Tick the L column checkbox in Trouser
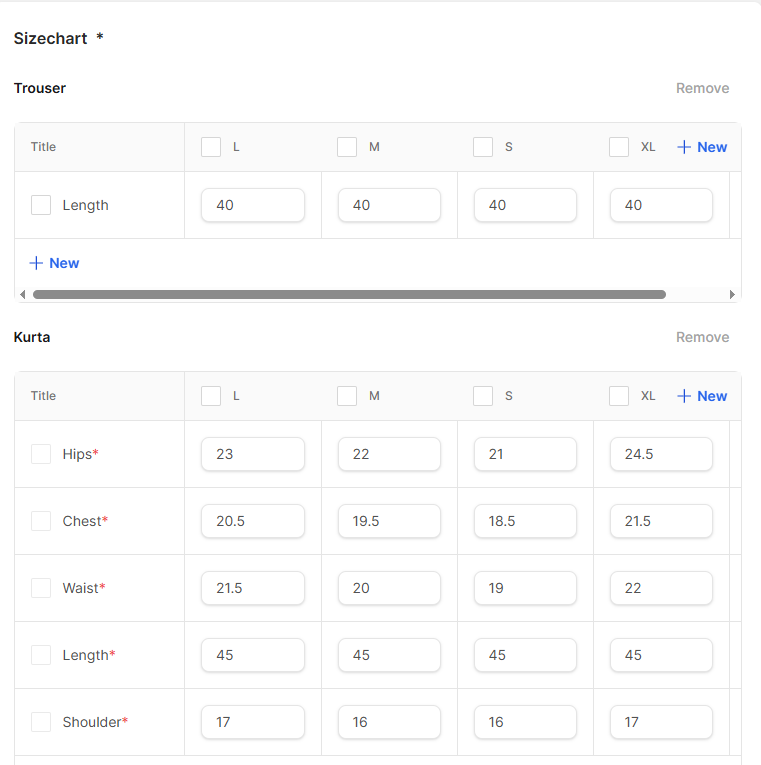This screenshot has width=761, height=765. click(211, 147)
